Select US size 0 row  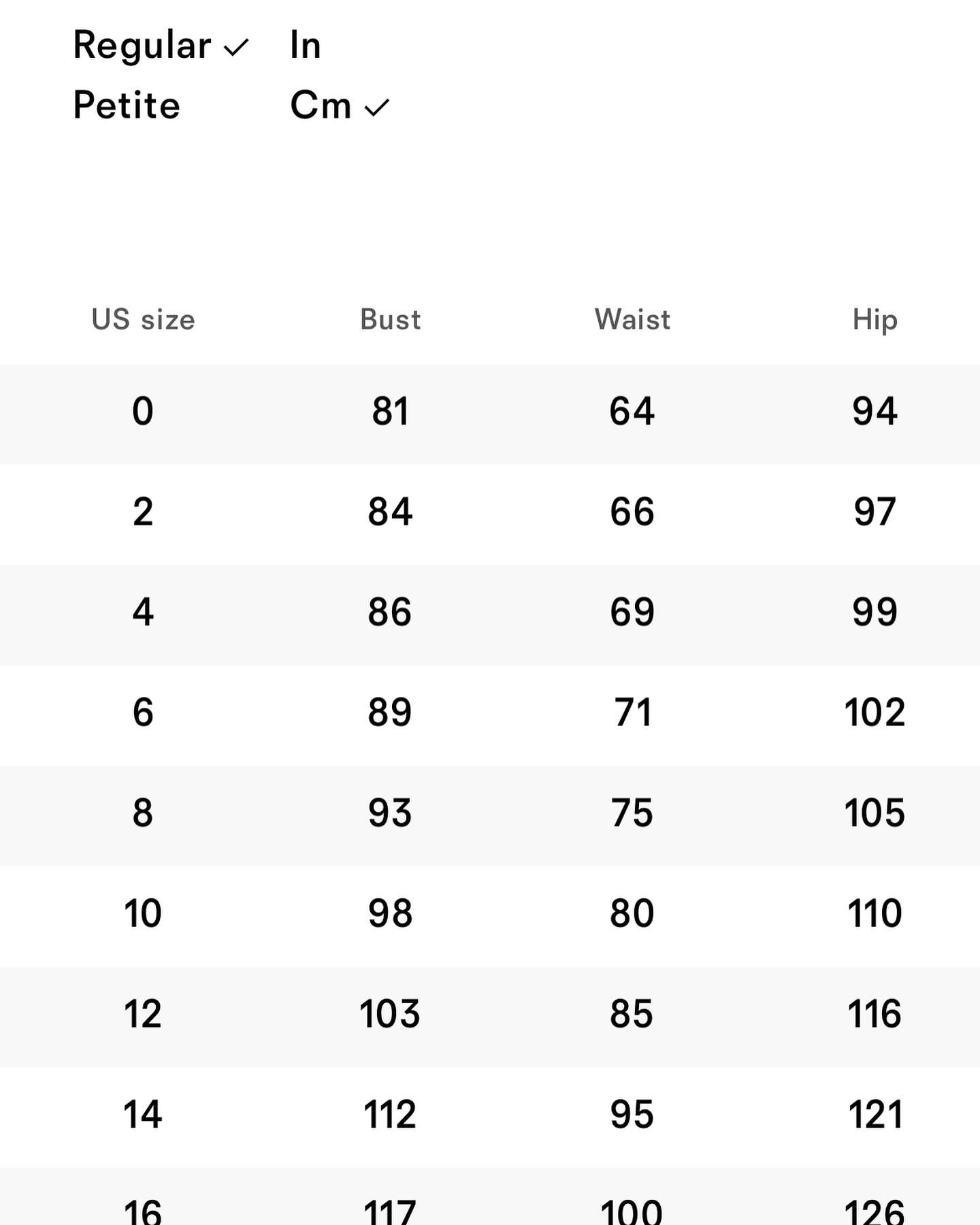click(143, 412)
